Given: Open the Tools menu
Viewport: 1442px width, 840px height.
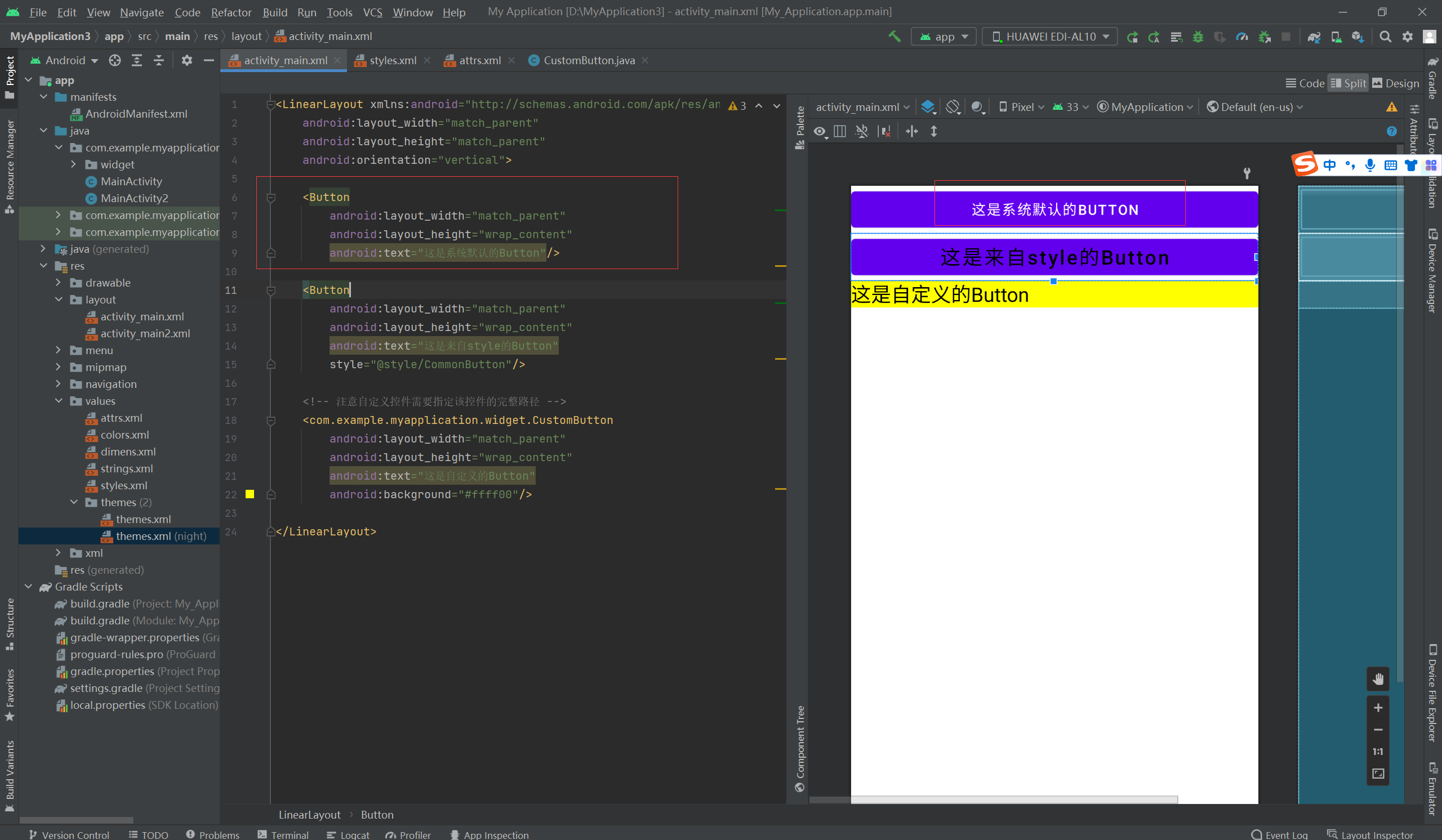Looking at the screenshot, I should point(339,12).
